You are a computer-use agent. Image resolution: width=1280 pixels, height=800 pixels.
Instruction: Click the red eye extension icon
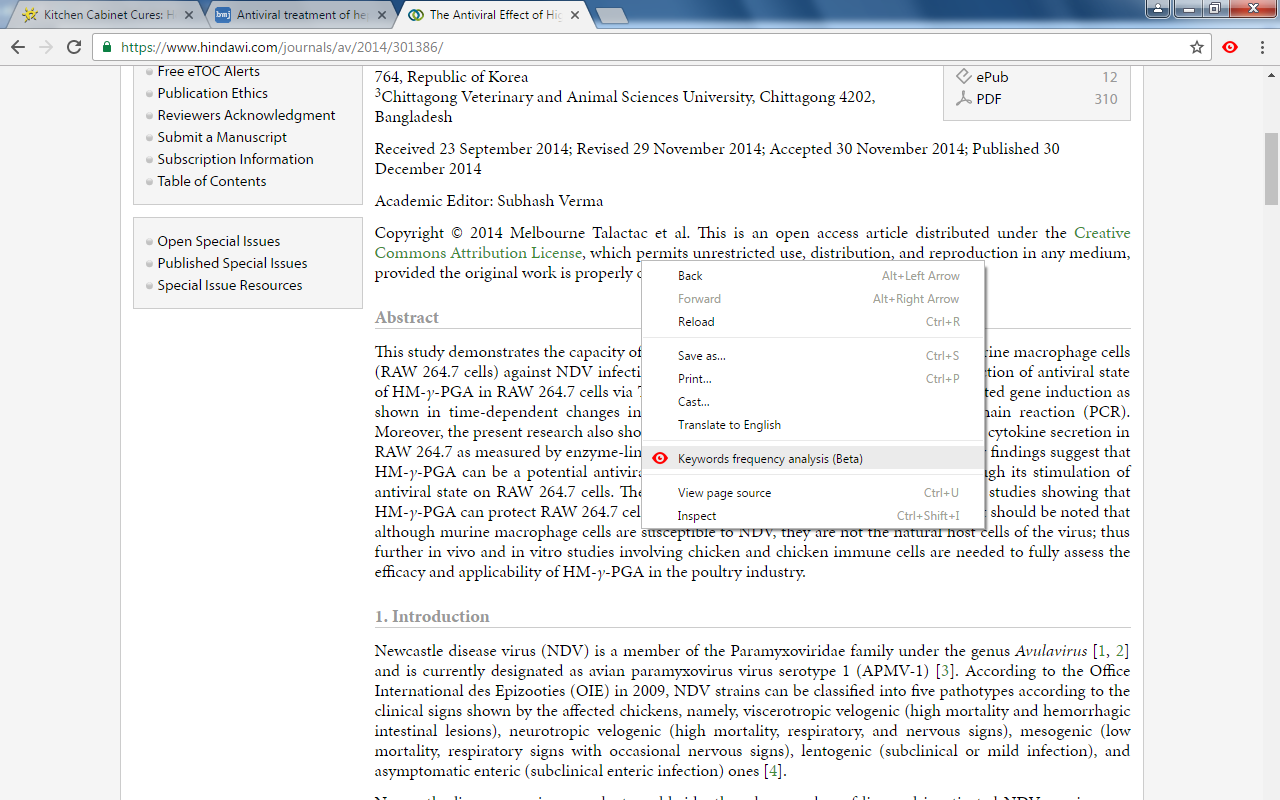[x=1229, y=47]
